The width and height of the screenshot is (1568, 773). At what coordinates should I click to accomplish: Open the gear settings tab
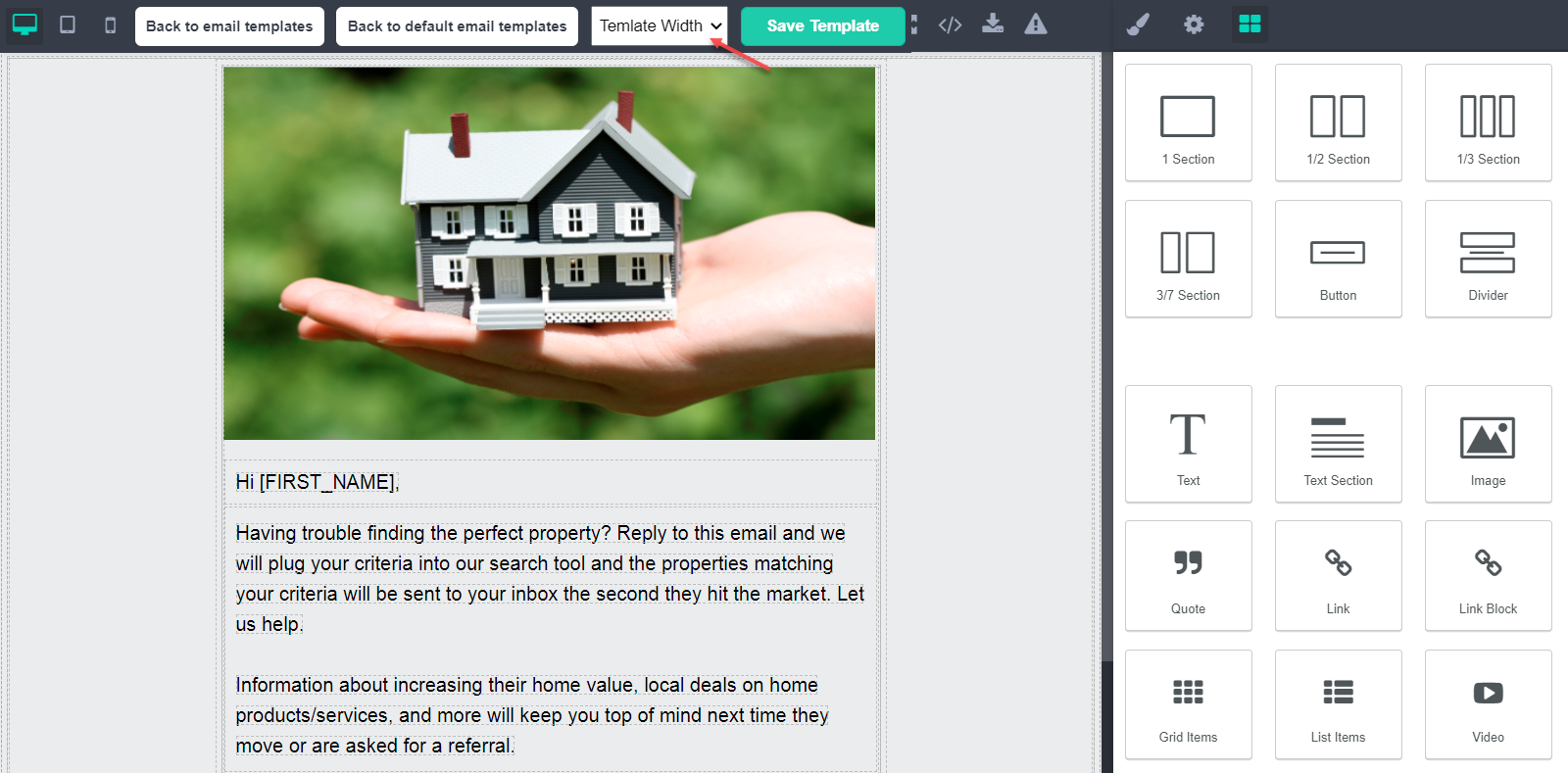click(1194, 24)
